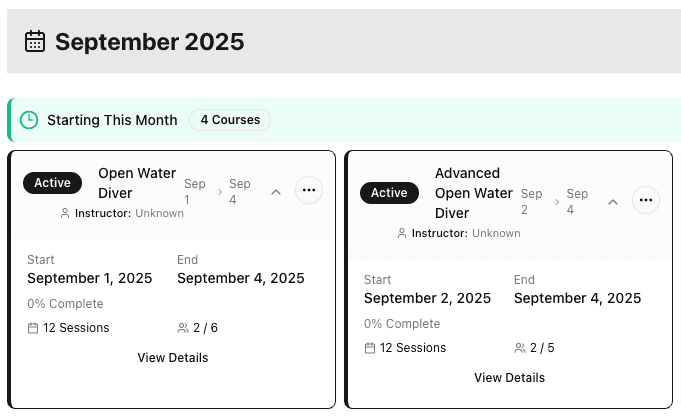Click the Active badge on Open Water Diver
The image size is (681, 419).
click(52, 183)
